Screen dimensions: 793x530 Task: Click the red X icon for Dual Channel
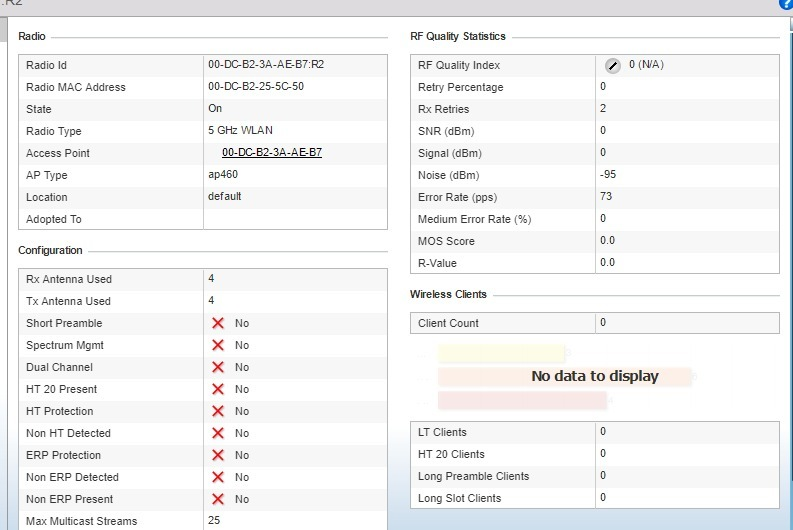[x=218, y=367]
